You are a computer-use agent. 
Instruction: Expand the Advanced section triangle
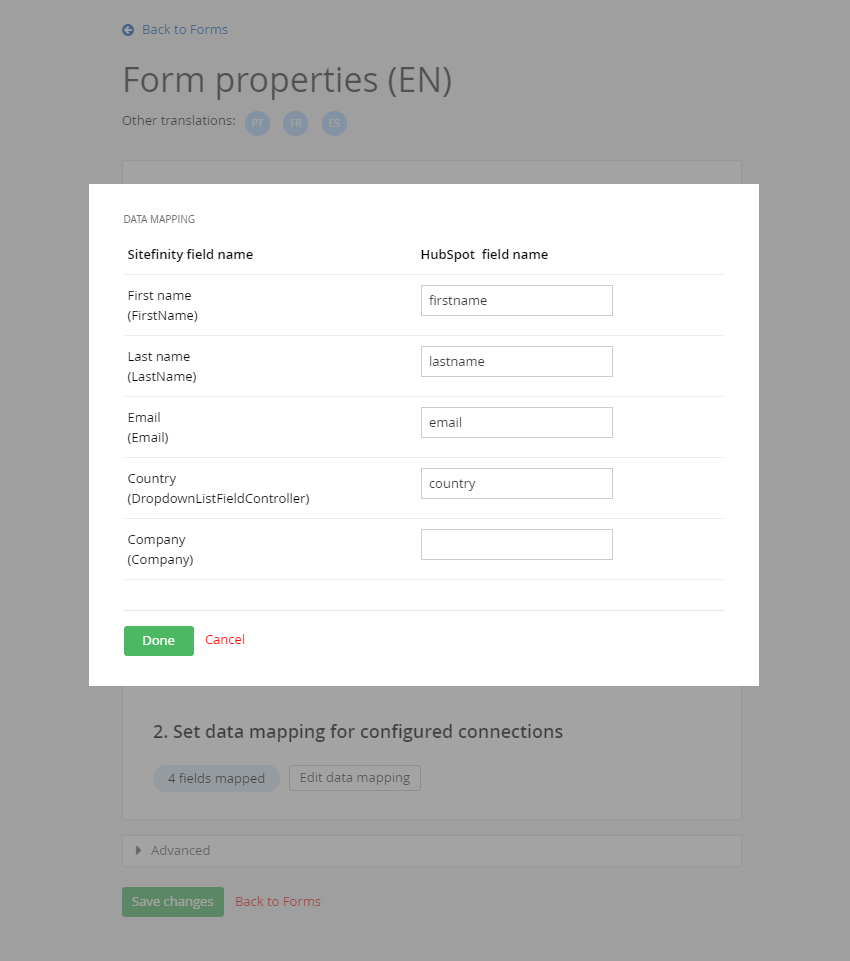click(x=139, y=851)
